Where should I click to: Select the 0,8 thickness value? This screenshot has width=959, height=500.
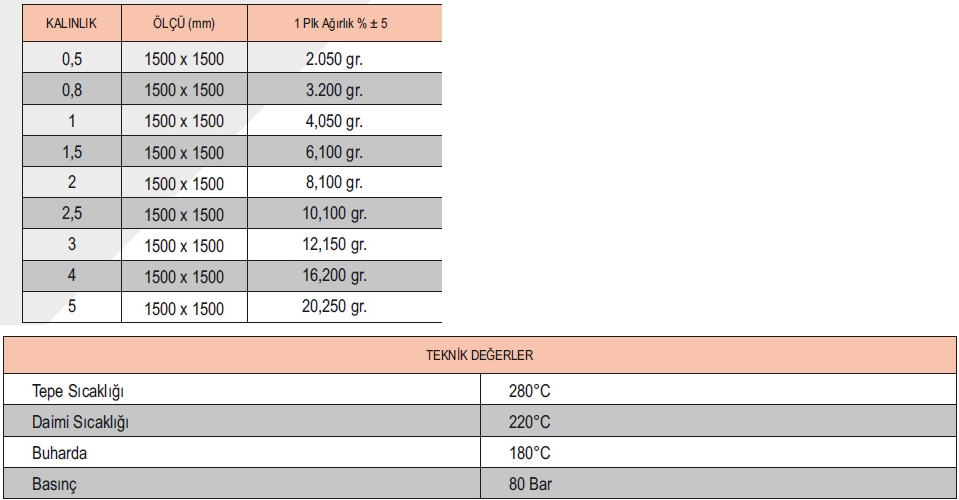[x=71, y=91]
